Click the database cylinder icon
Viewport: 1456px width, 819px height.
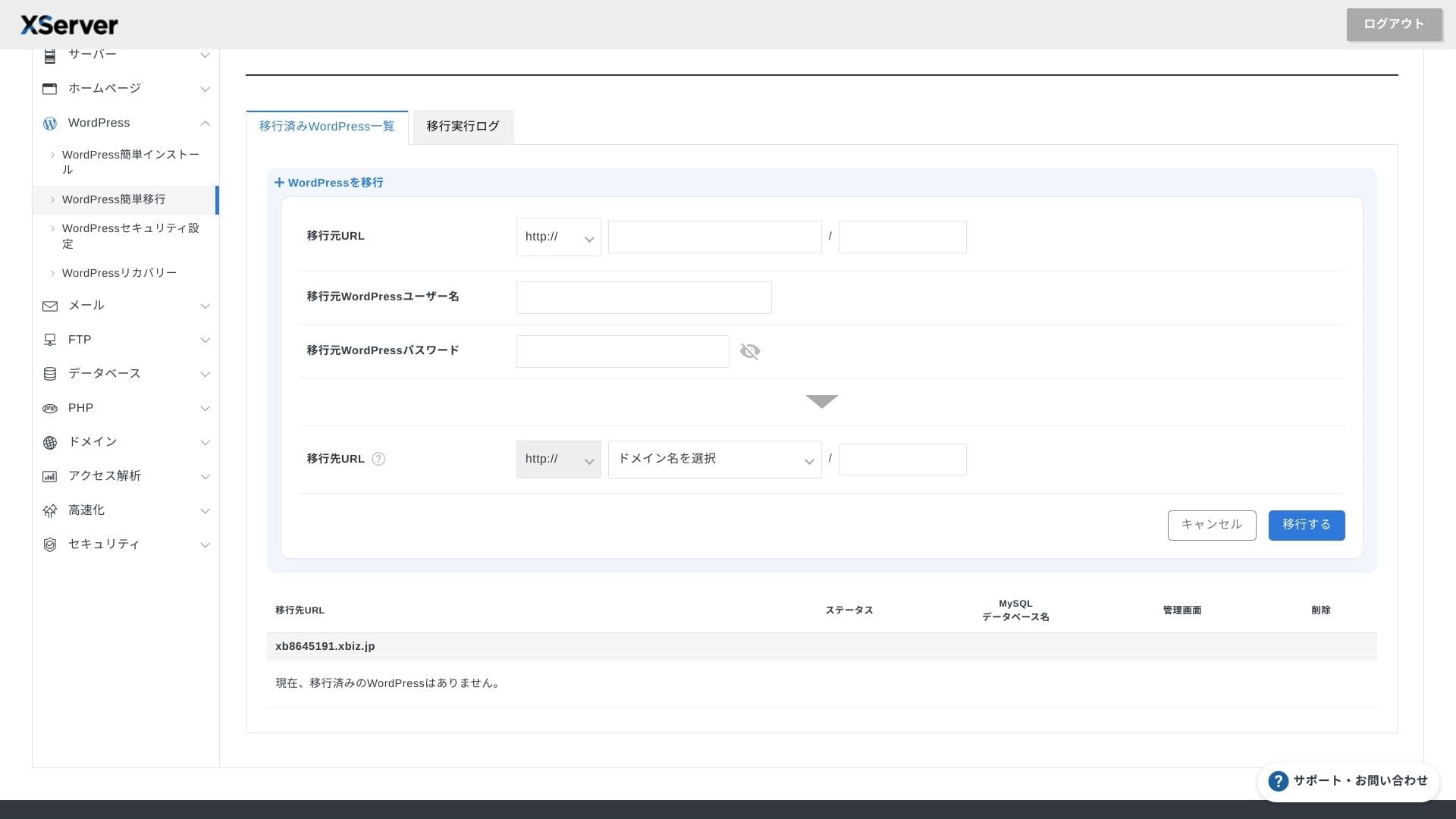coord(50,374)
